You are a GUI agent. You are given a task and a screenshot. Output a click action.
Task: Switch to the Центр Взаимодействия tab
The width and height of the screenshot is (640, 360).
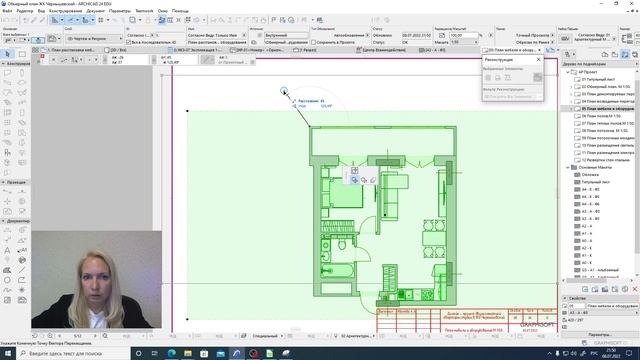coord(382,50)
